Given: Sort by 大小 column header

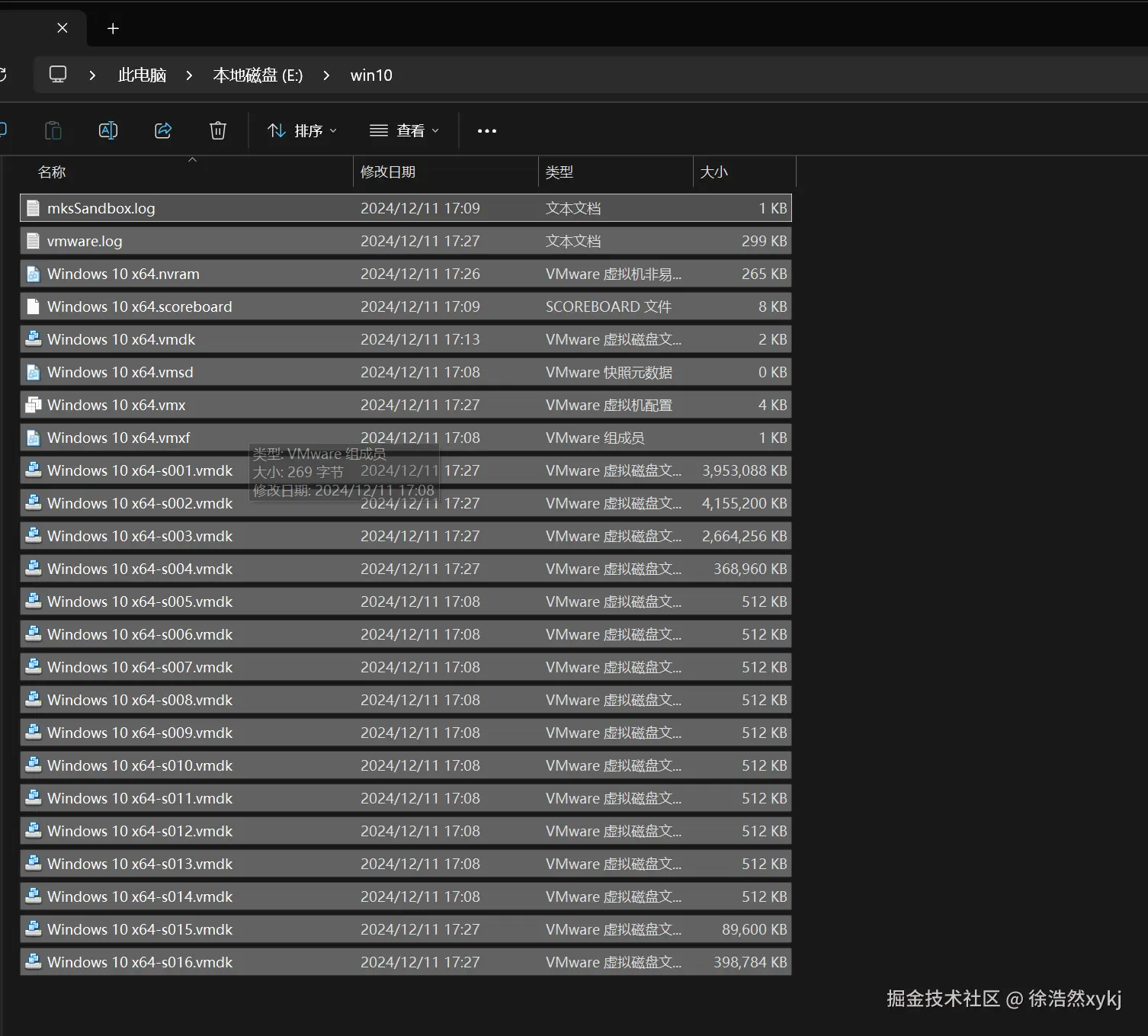Looking at the screenshot, I should [713, 172].
